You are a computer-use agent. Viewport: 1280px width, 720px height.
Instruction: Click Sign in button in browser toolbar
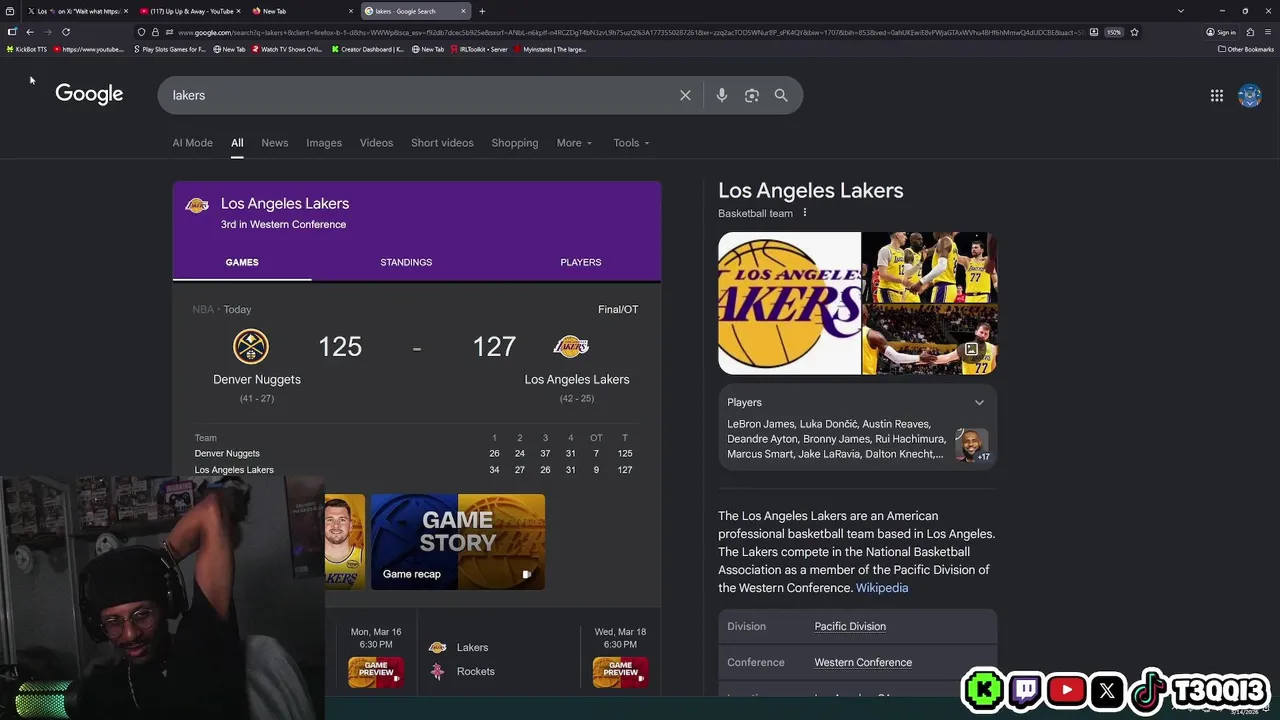coord(1221,32)
